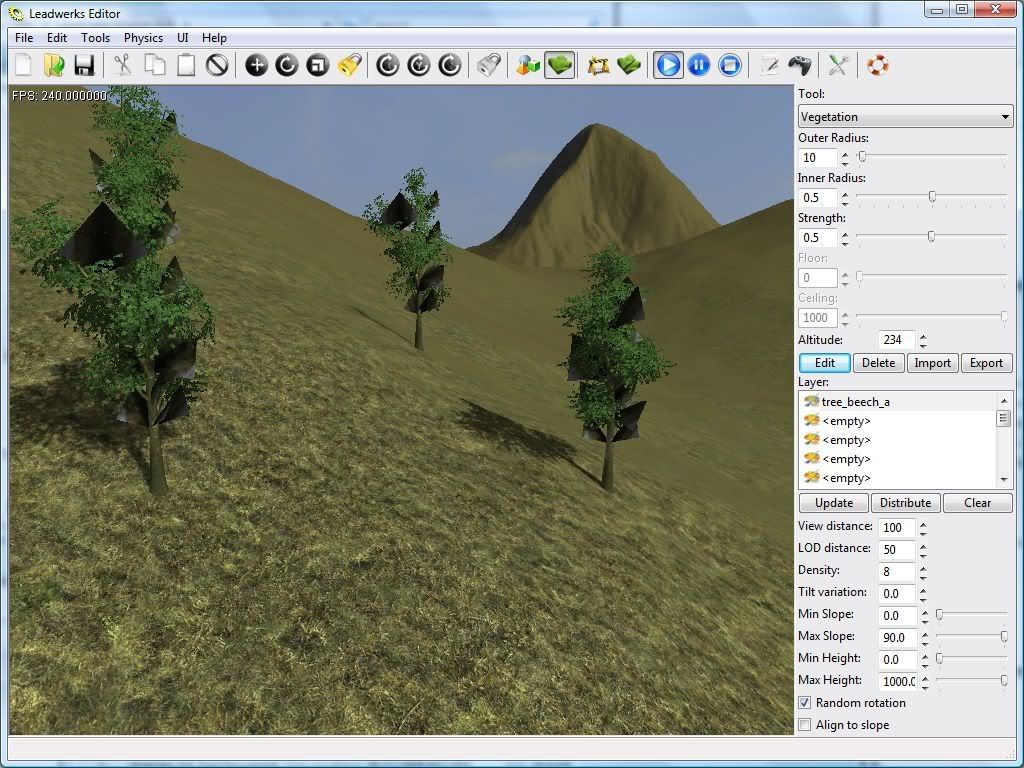Increase Strength with its up arrow
The width and height of the screenshot is (1024, 768).
pyautogui.click(x=845, y=234)
